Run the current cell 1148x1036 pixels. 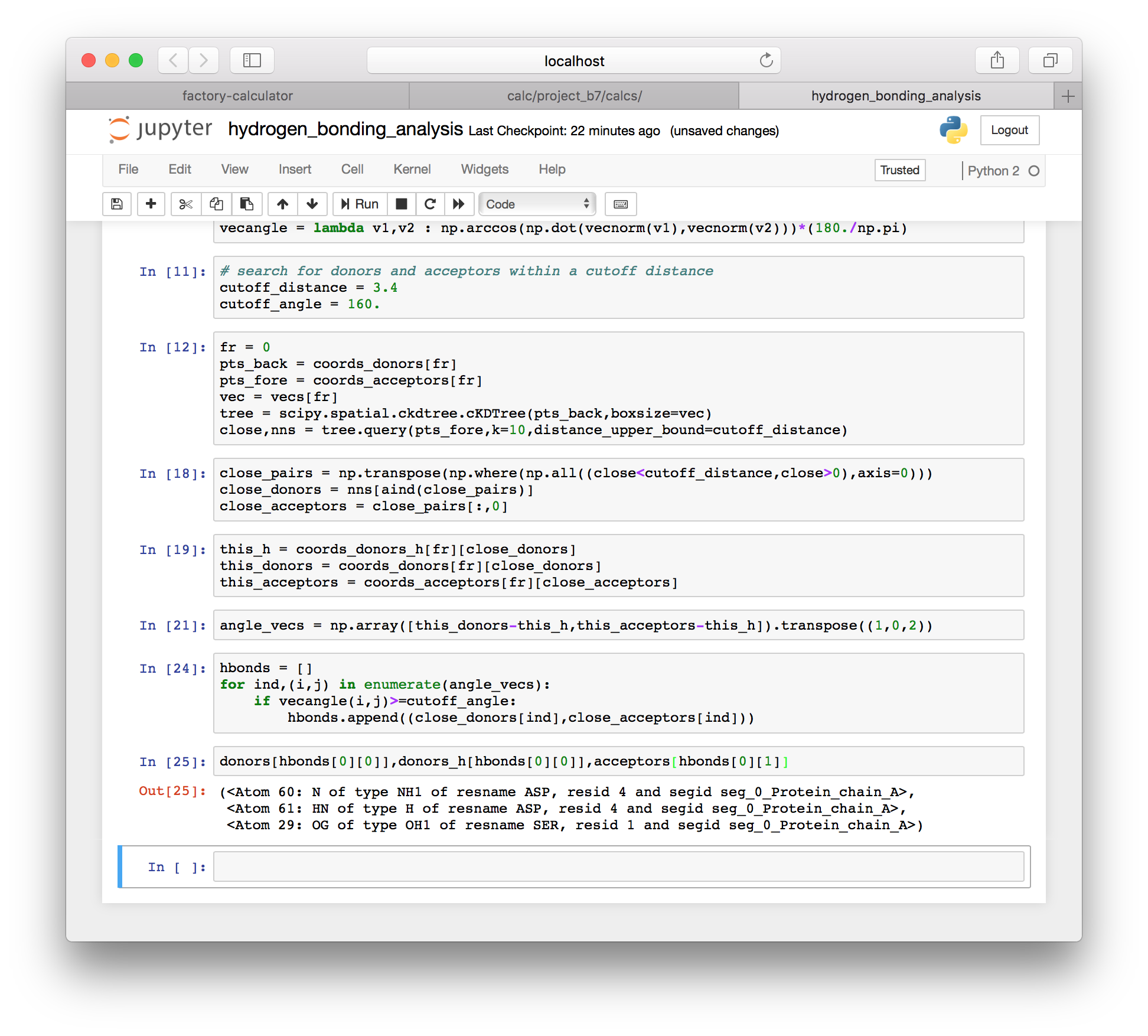[x=360, y=204]
